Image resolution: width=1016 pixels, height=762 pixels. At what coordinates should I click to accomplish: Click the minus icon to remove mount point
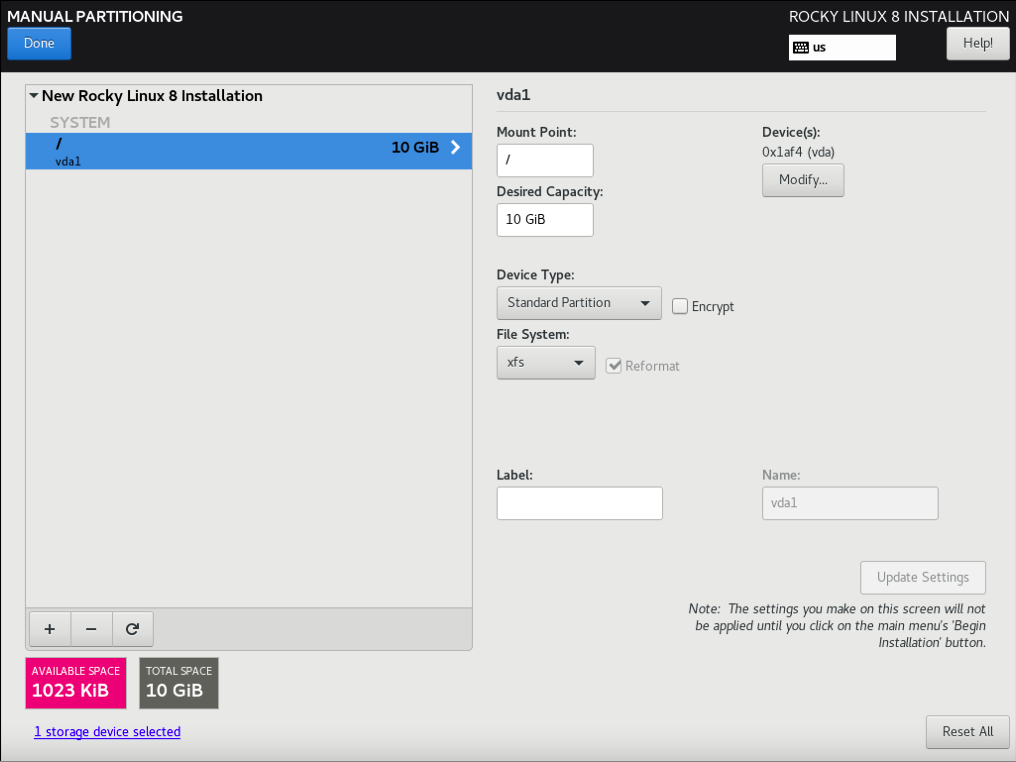(x=91, y=629)
